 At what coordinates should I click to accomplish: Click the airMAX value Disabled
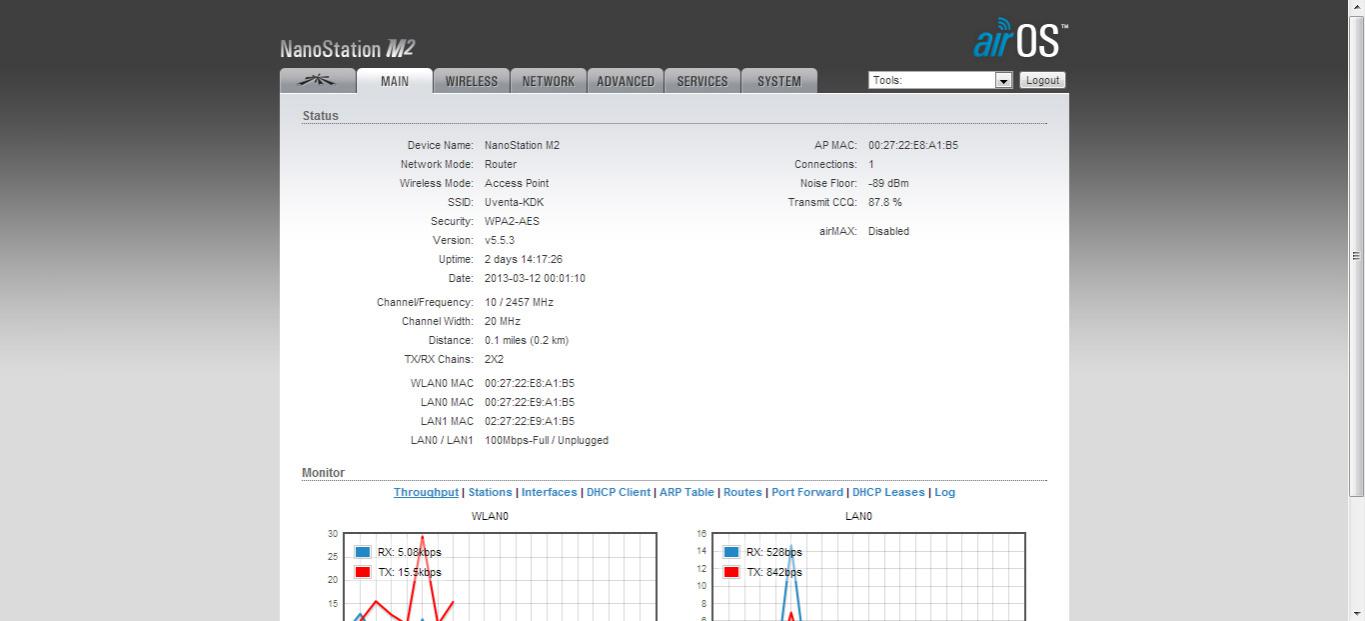pos(889,231)
